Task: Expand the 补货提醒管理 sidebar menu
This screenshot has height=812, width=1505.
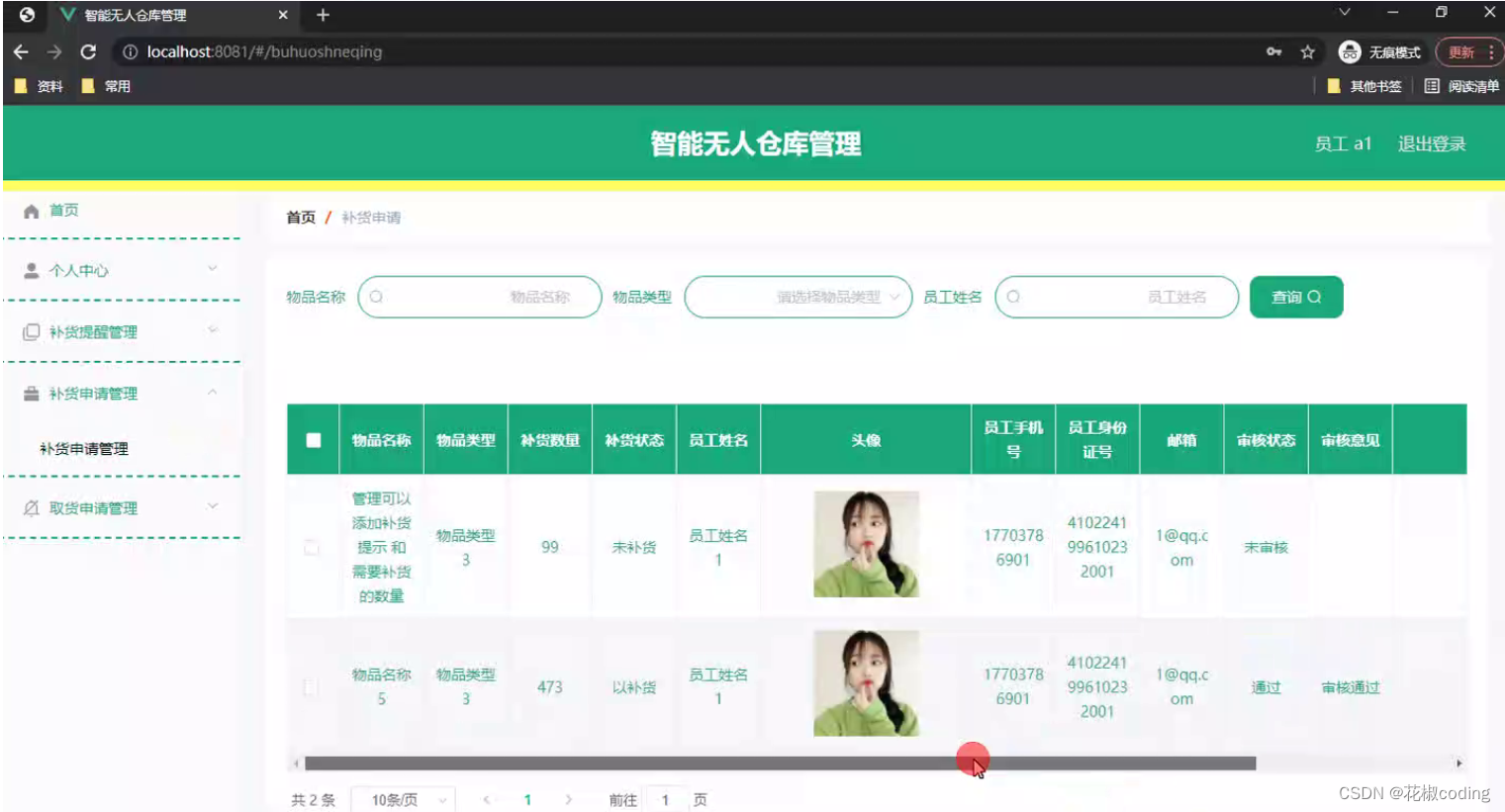Action: 212,330
